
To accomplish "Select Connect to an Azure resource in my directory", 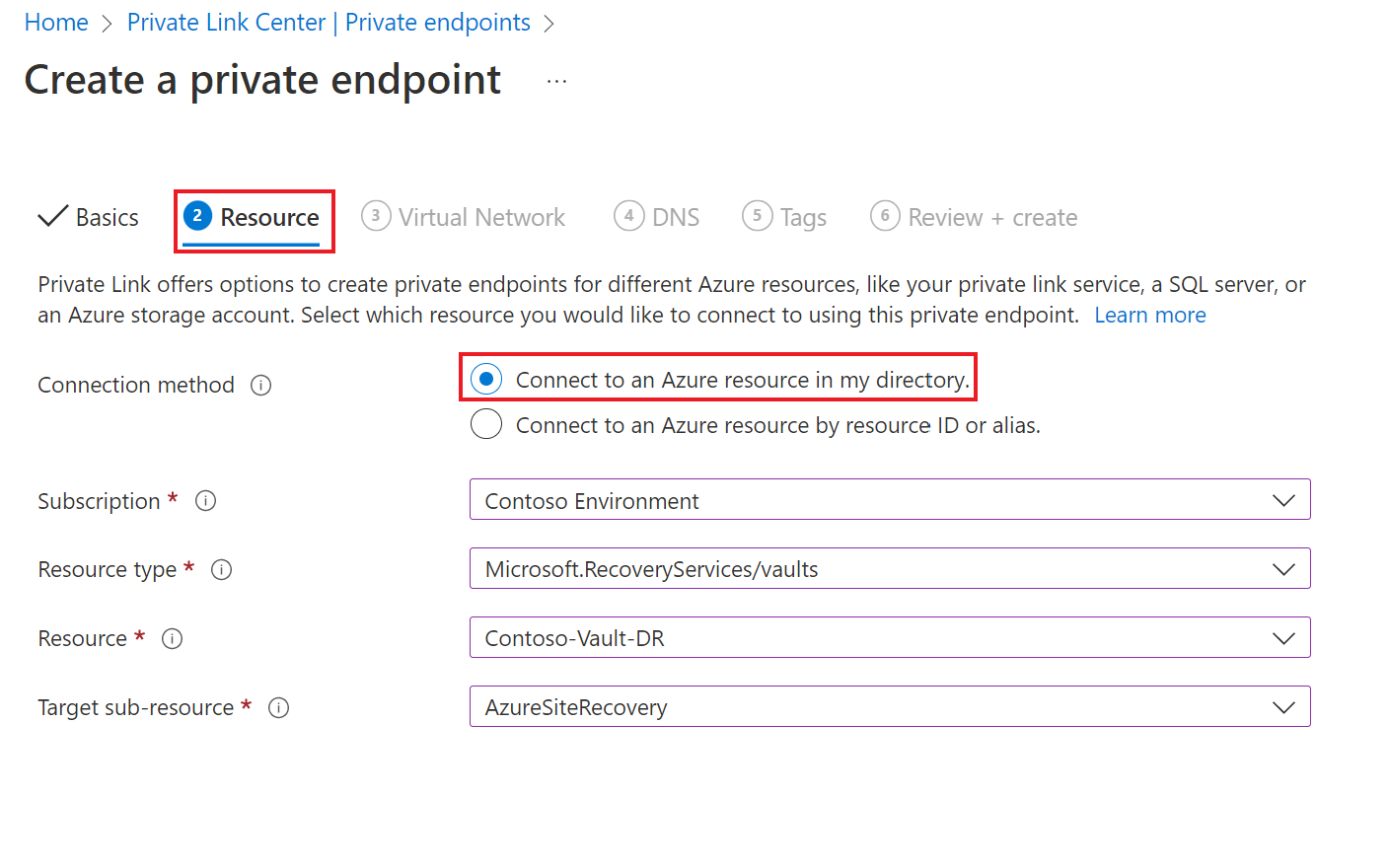I will [486, 379].
